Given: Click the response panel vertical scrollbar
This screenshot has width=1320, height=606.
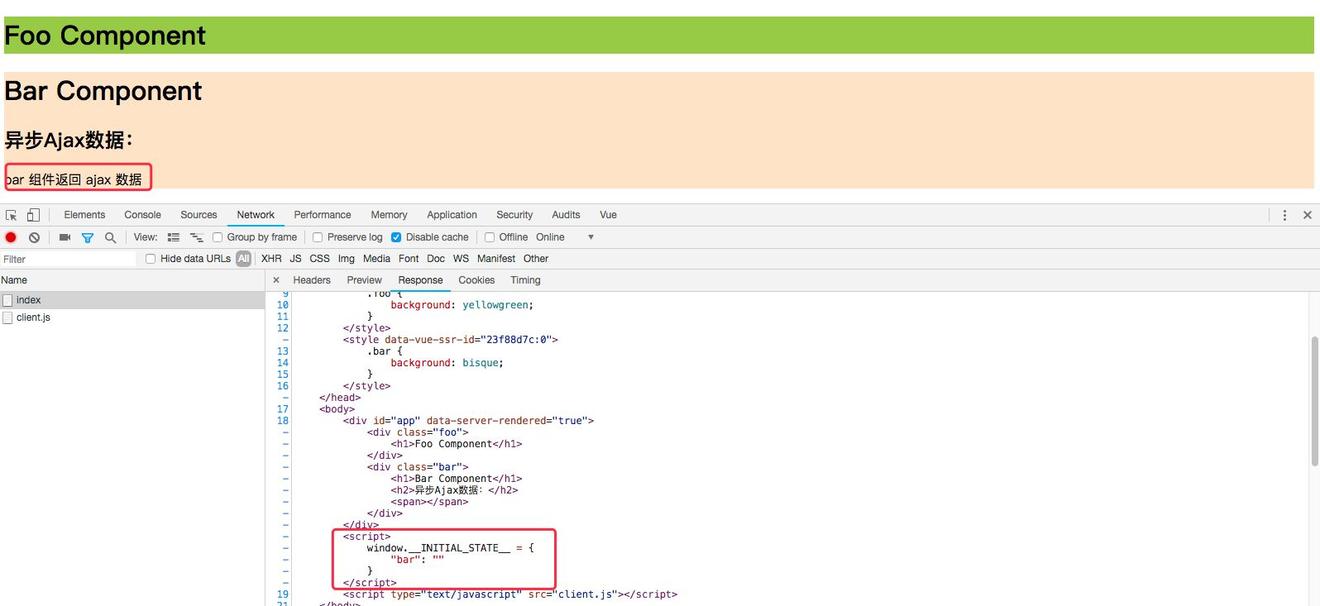Looking at the screenshot, I should (1314, 400).
